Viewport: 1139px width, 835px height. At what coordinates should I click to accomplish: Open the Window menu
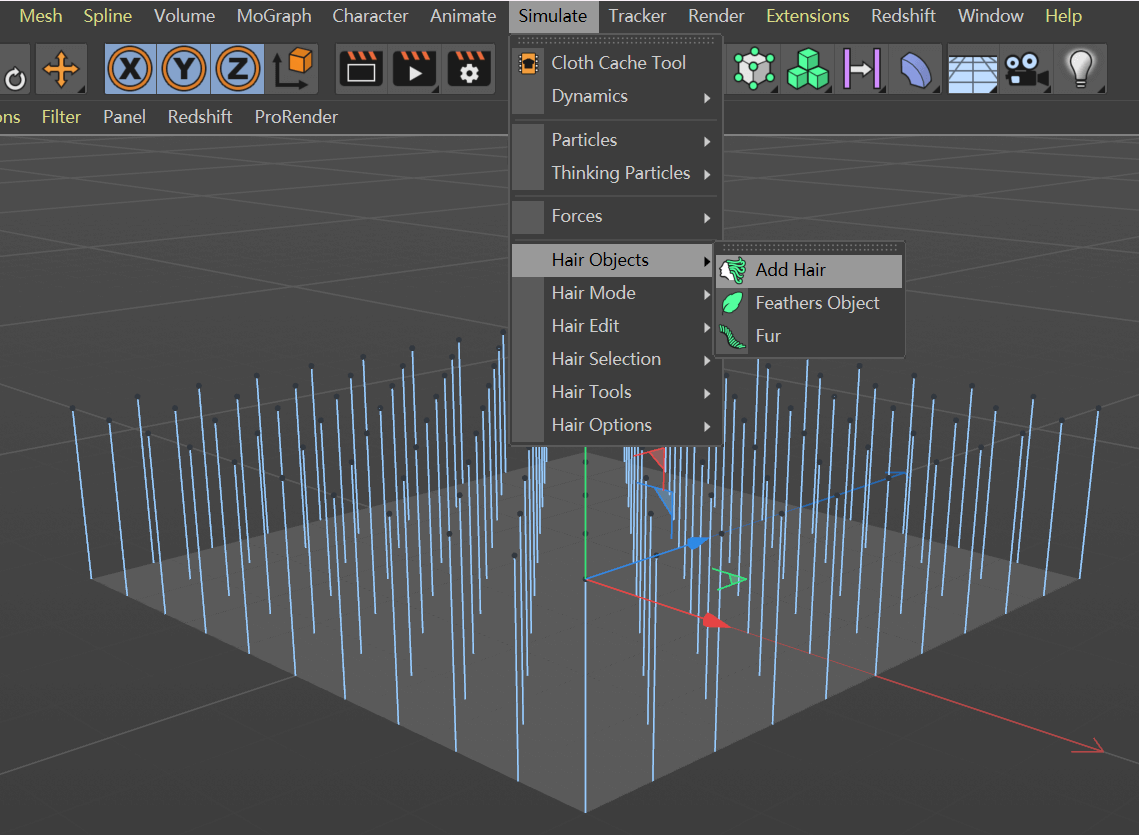tap(991, 16)
